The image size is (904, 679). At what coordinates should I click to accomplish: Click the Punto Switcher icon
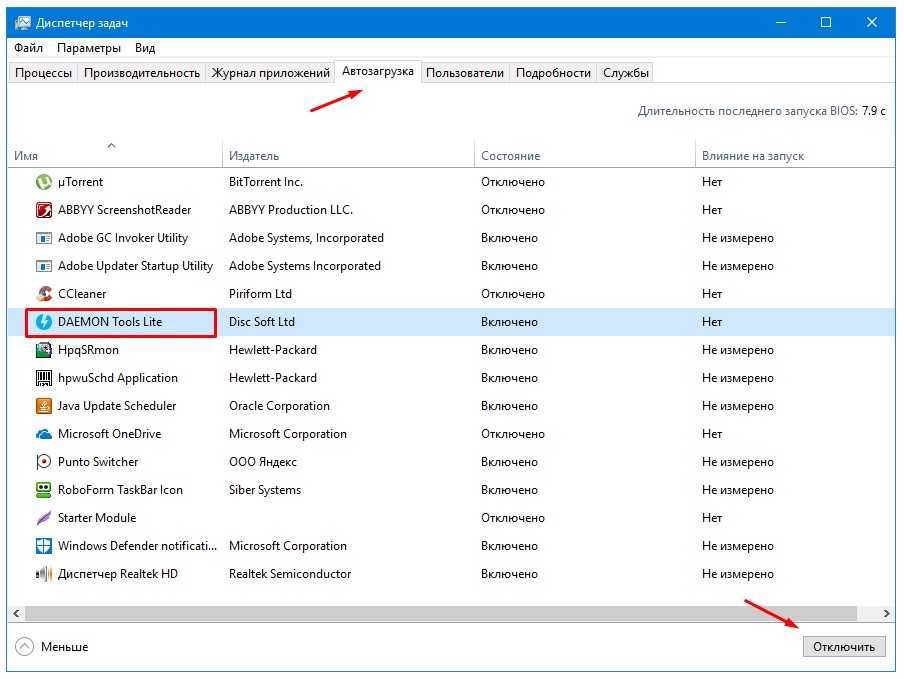point(44,462)
